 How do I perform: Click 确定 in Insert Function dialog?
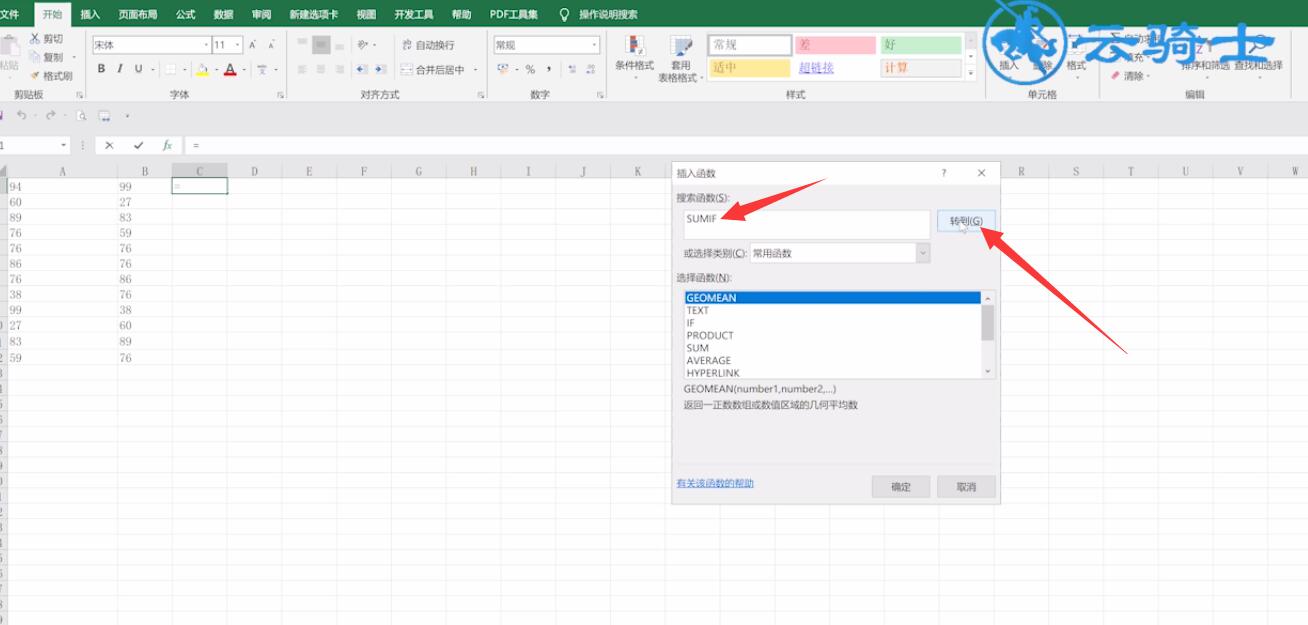(901, 487)
